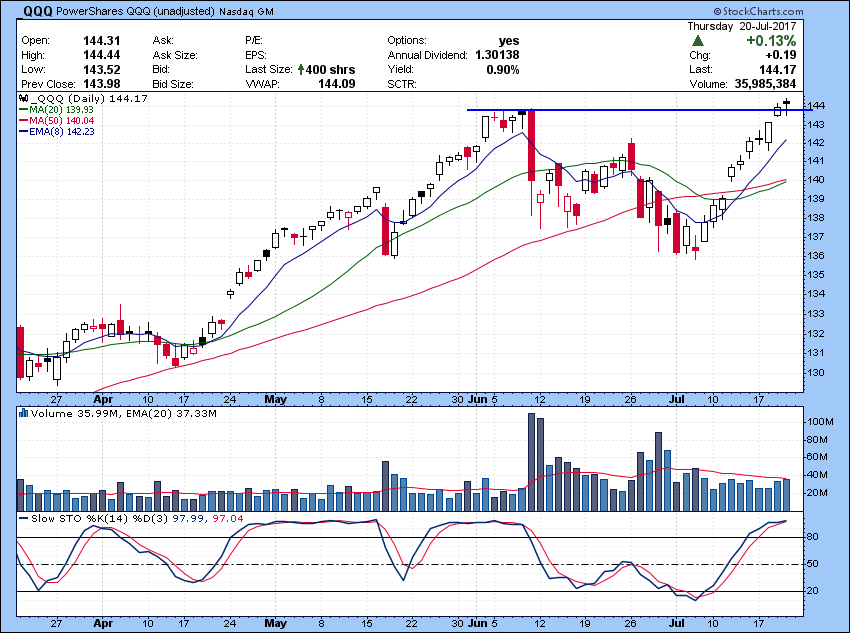Click the green up-triangle change indicator
This screenshot has width=850, height=633.
pyautogui.click(x=698, y=41)
